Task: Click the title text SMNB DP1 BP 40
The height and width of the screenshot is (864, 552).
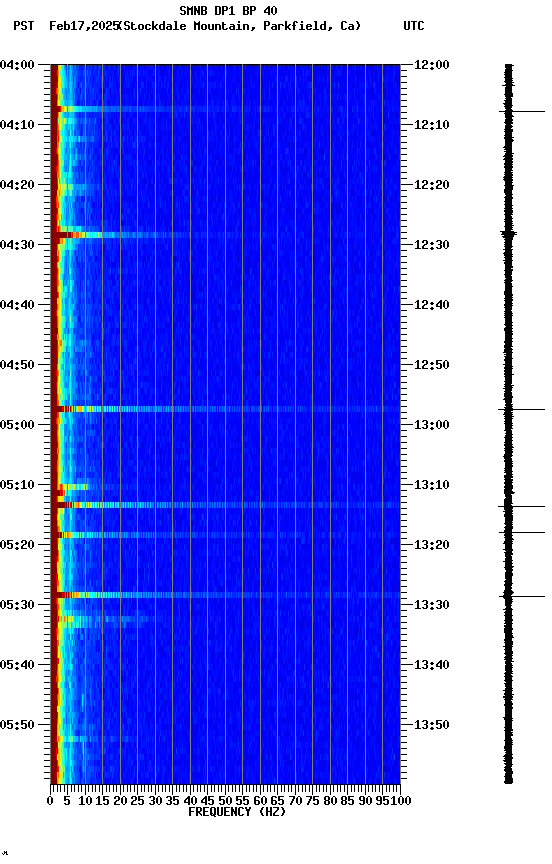Action: coord(228,10)
